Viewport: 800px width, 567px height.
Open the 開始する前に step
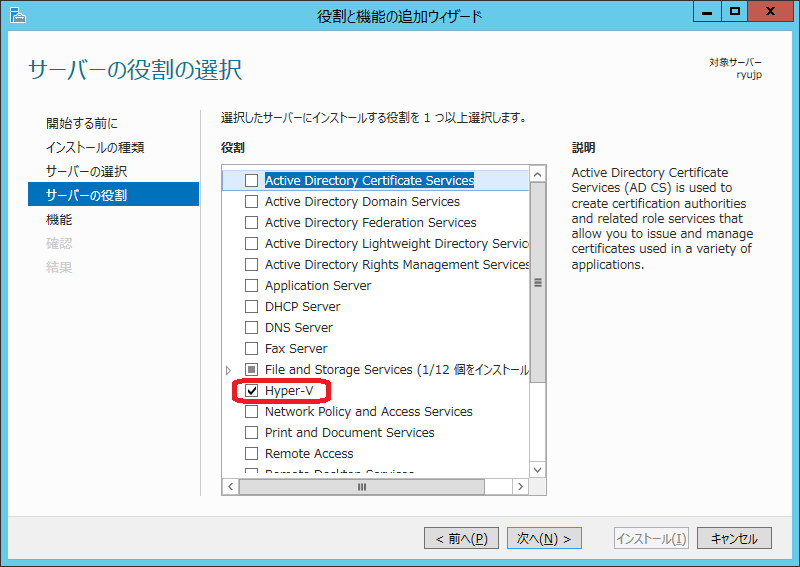point(82,123)
